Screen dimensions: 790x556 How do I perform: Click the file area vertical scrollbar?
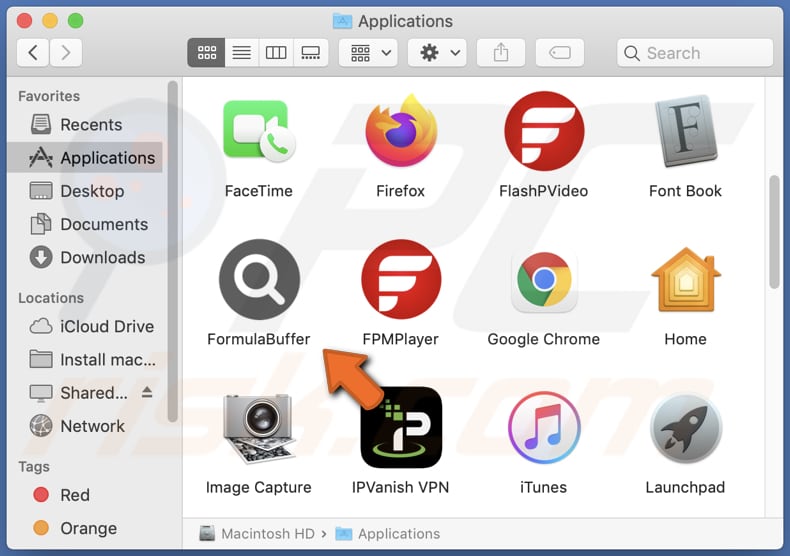pos(774,232)
